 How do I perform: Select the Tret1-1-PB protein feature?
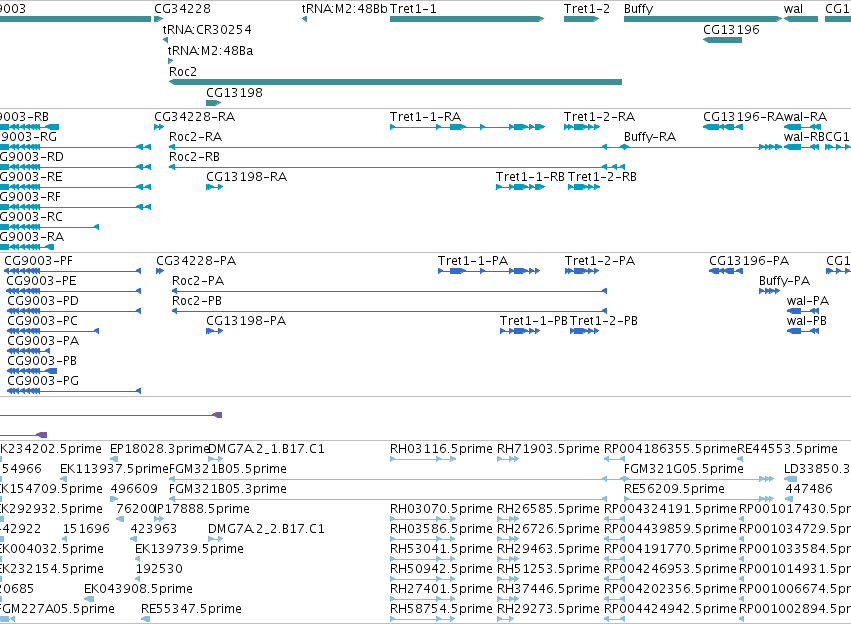click(x=520, y=331)
